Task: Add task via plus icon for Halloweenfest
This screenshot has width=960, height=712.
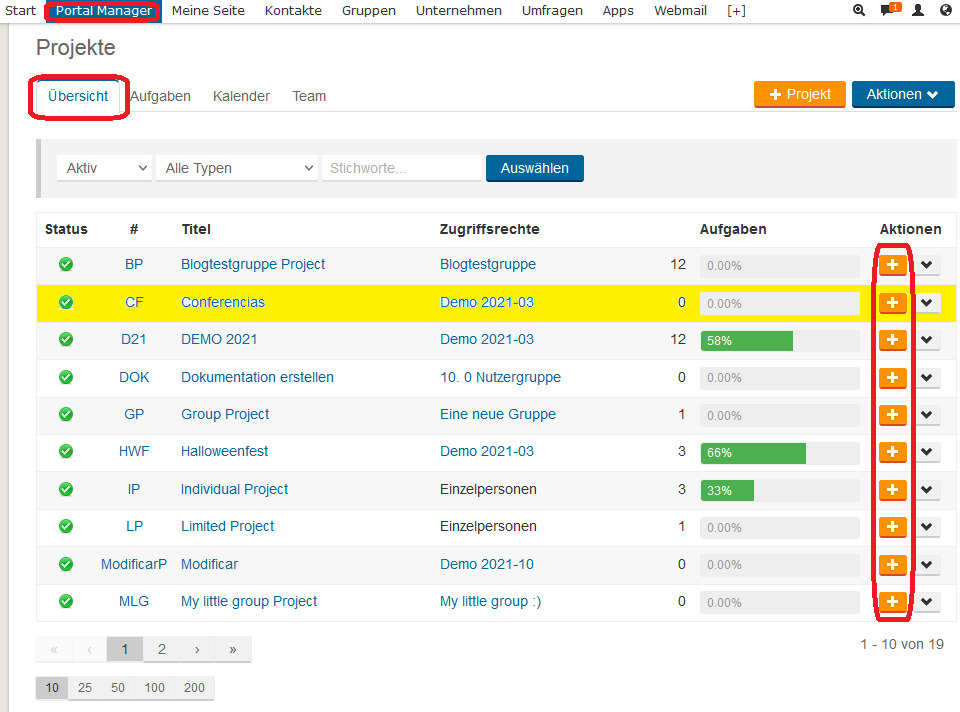Action: pos(893,452)
